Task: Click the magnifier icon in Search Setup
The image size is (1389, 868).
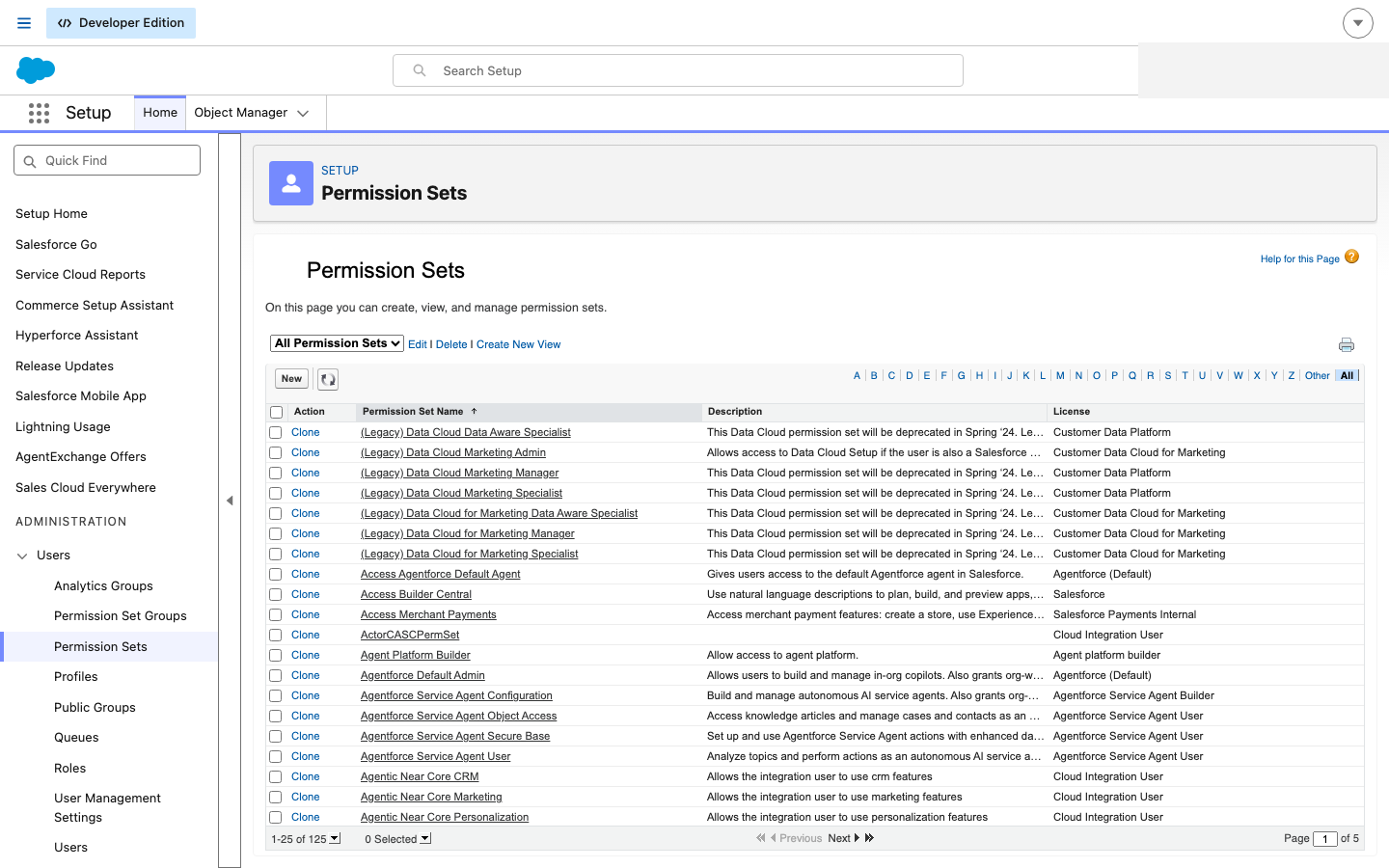Action: 420,70
